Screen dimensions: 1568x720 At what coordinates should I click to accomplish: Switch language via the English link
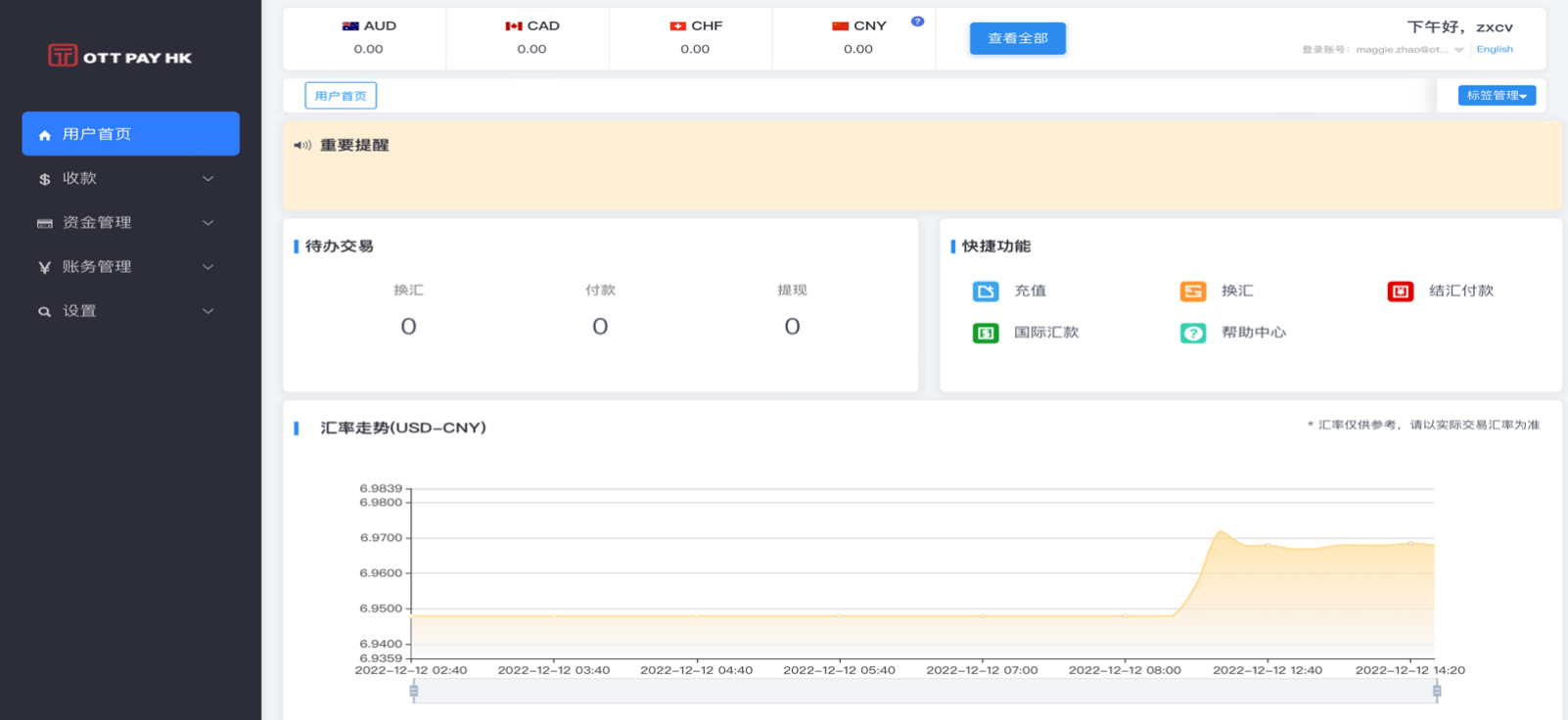pyautogui.click(x=1495, y=49)
